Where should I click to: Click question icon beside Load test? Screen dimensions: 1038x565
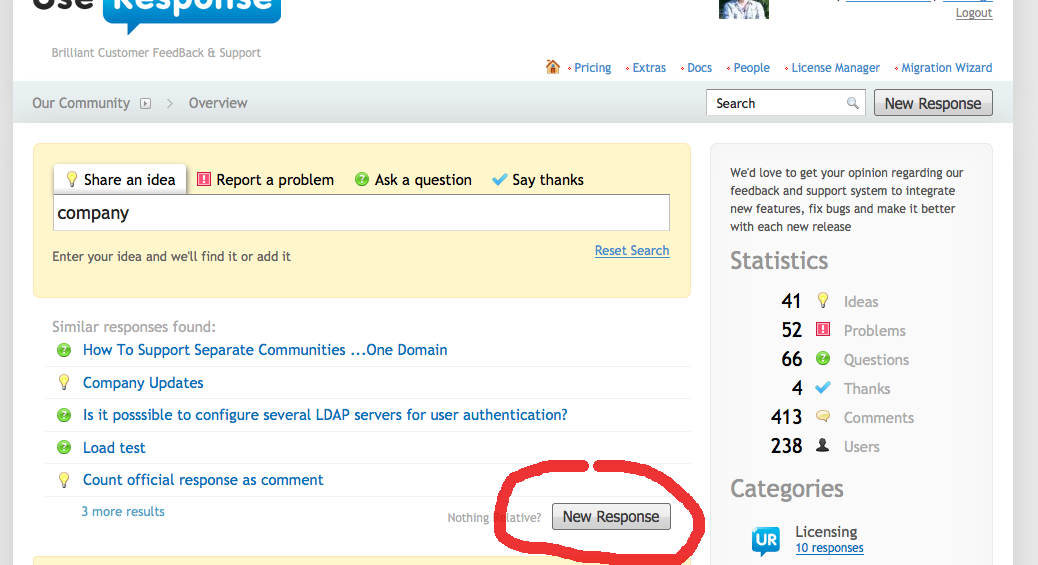coord(64,447)
